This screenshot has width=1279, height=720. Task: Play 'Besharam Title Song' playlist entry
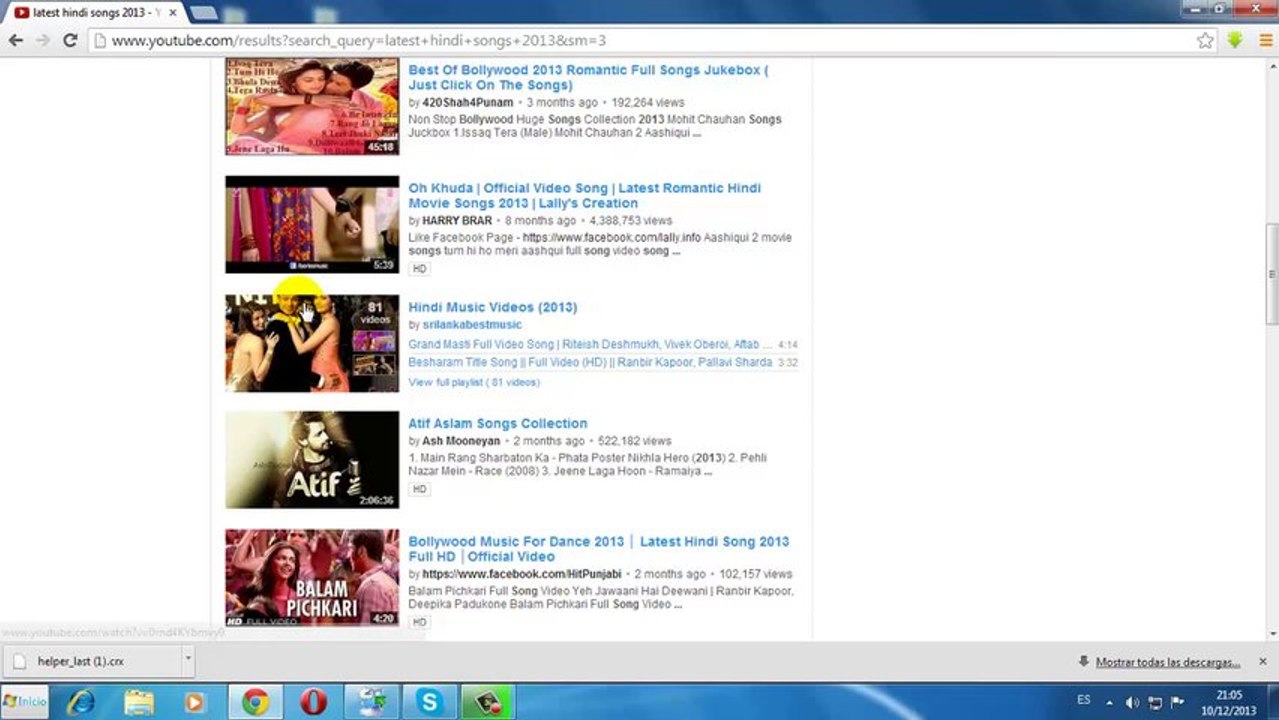[x=590, y=362]
